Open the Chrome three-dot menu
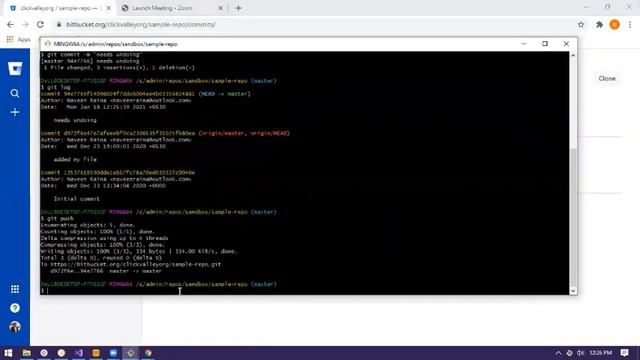The height and width of the screenshot is (360, 640). [x=630, y=24]
